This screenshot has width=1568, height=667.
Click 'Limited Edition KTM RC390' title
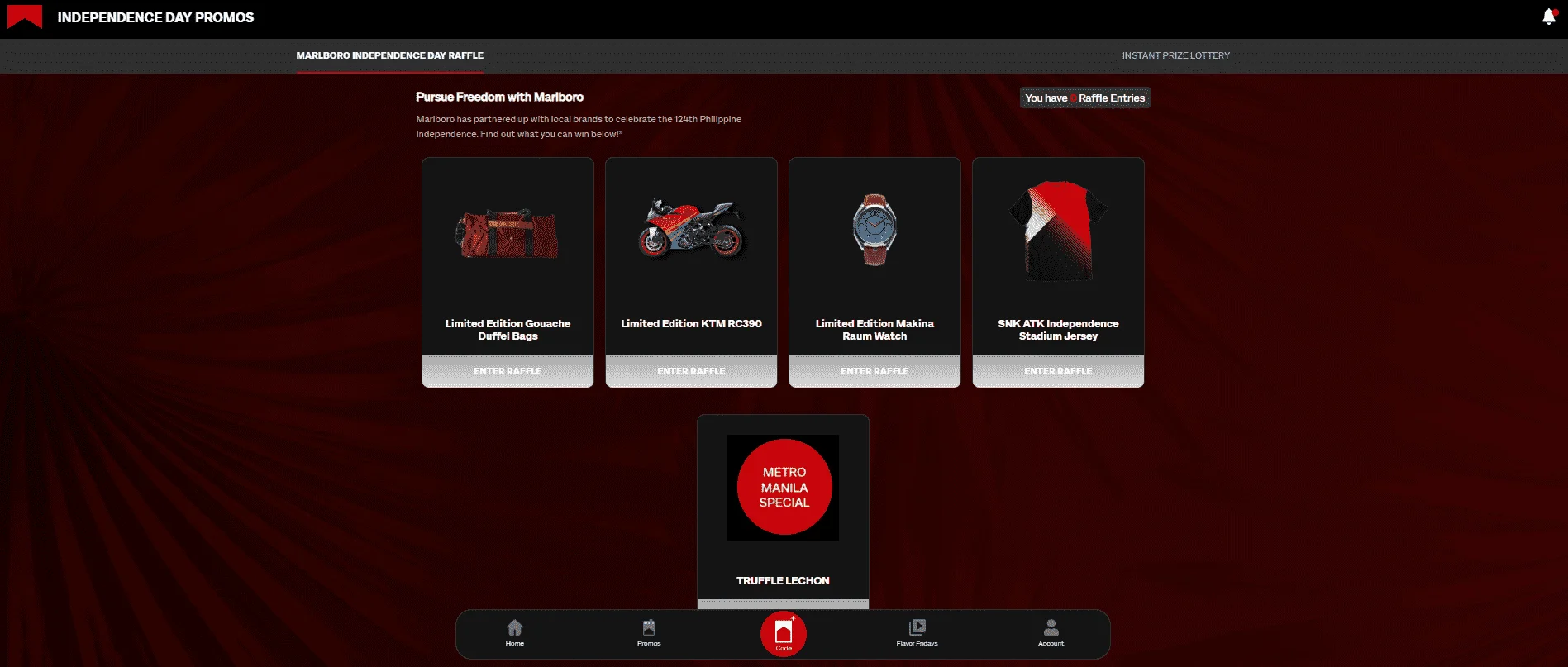691,323
